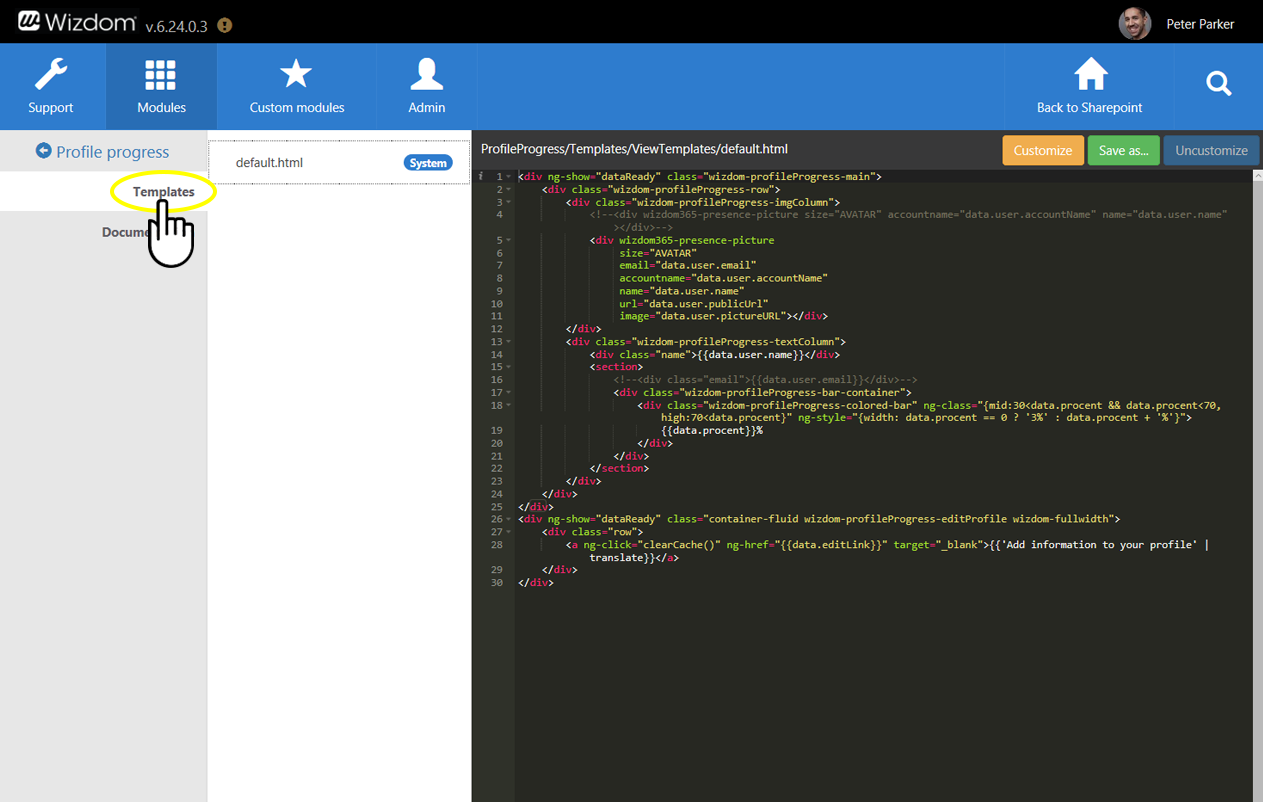
Task: Click the Uncustomize button
Action: [1211, 150]
